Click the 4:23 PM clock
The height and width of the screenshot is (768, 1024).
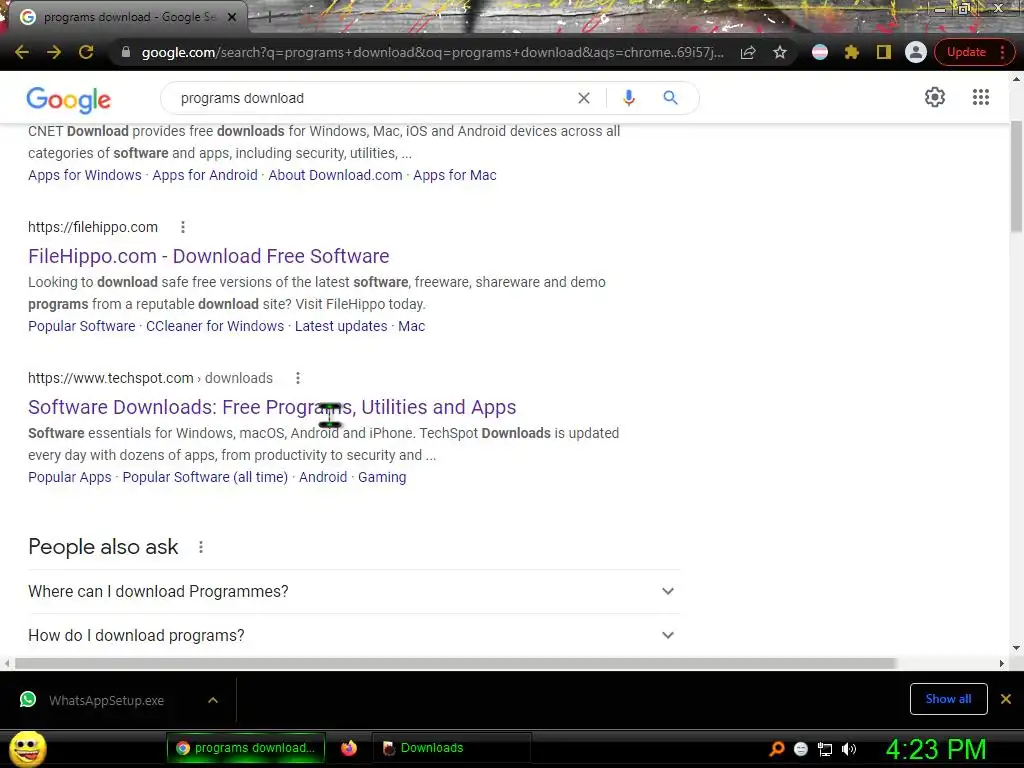(935, 749)
